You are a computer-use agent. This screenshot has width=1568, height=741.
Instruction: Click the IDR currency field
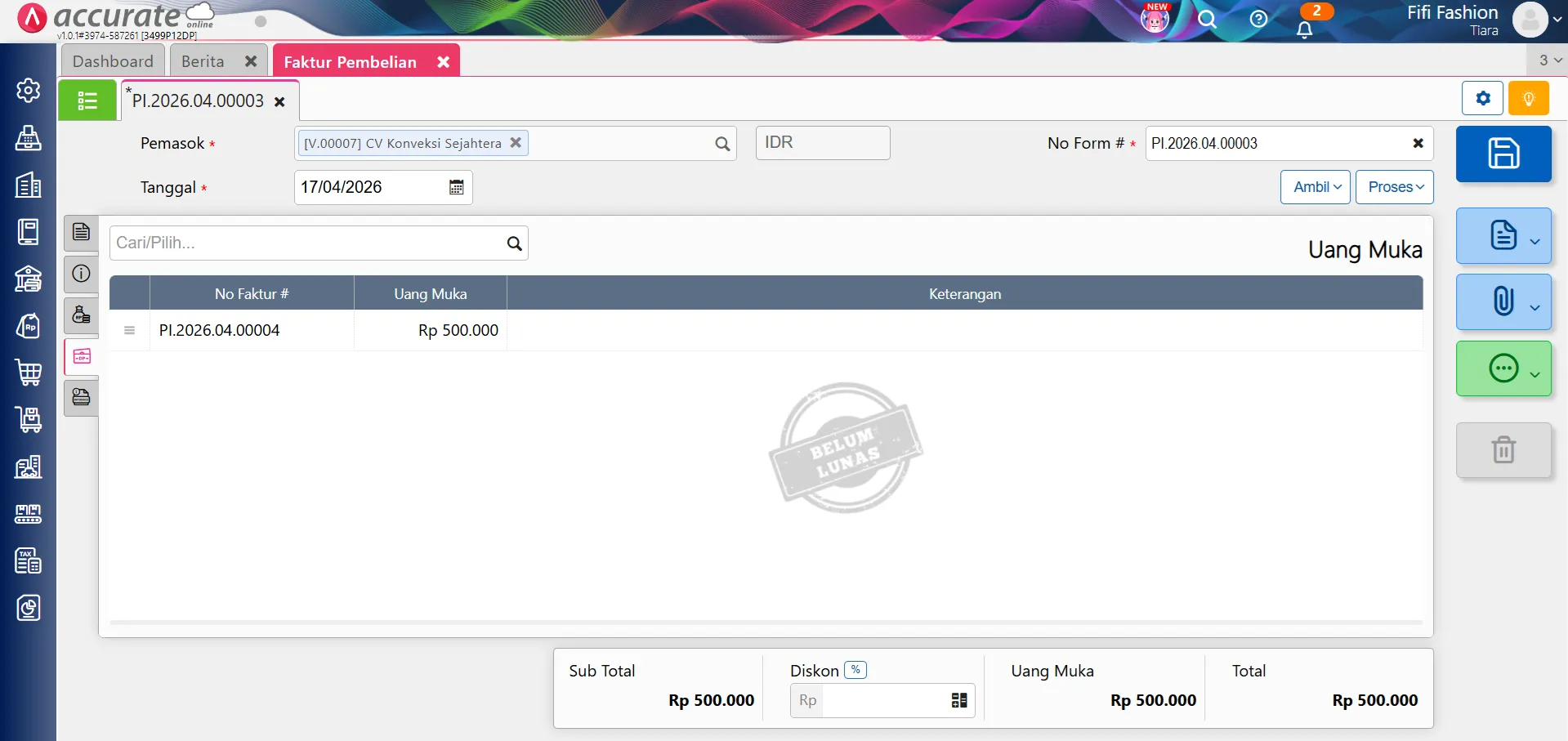click(x=823, y=143)
